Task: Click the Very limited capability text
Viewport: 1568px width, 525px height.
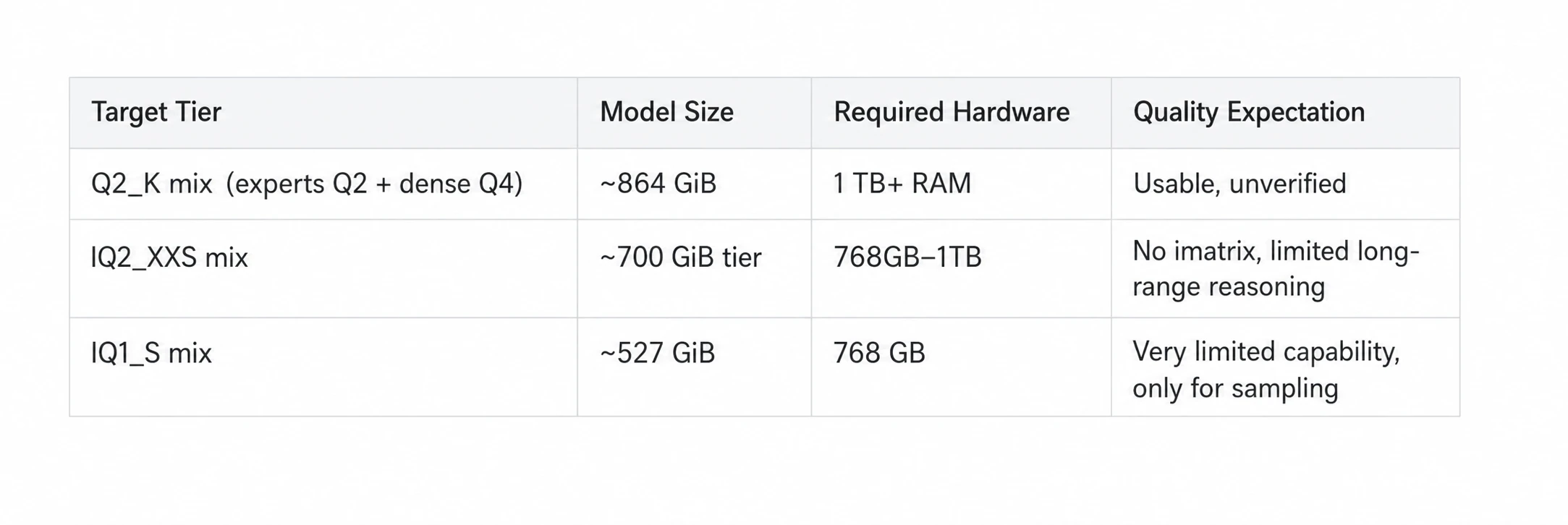Action: (x=1266, y=352)
